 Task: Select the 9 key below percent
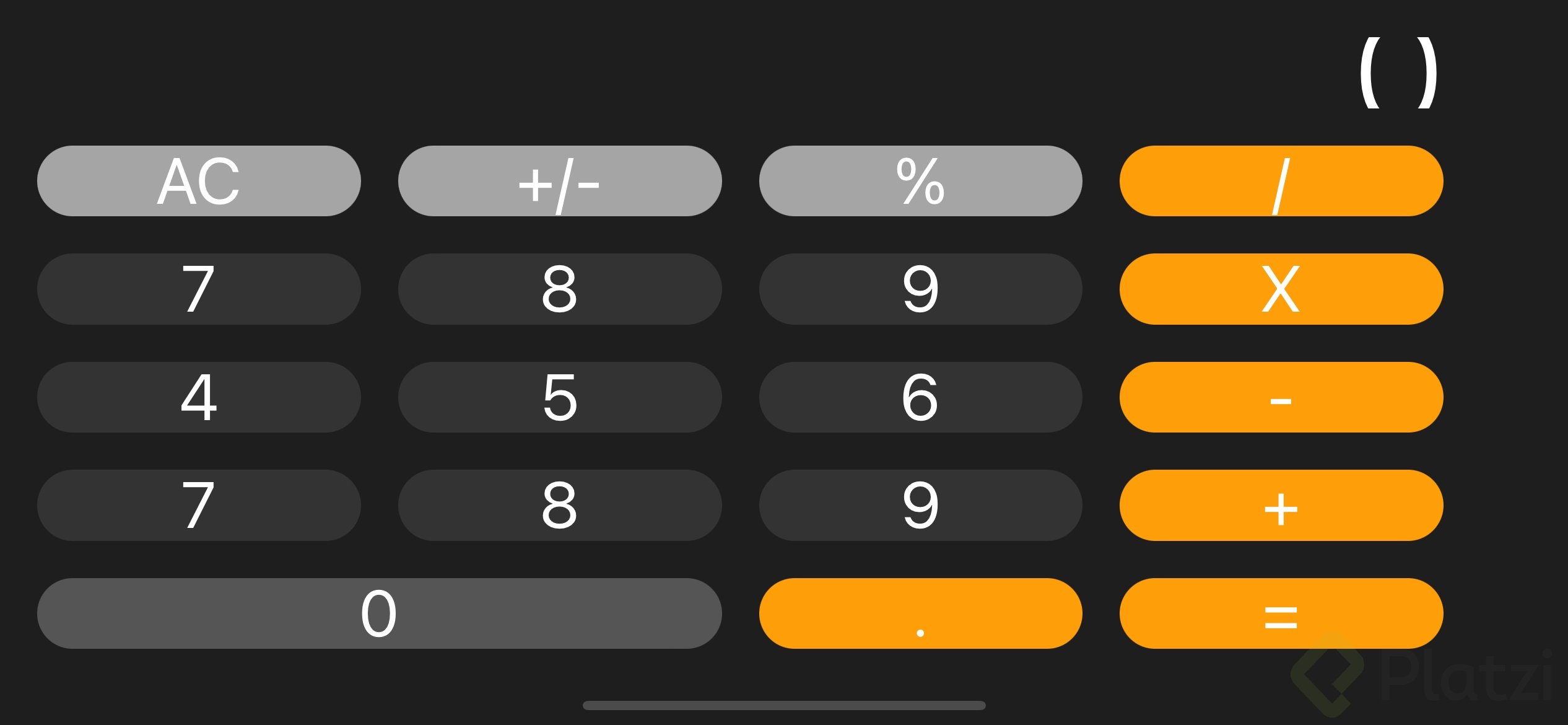(920, 289)
